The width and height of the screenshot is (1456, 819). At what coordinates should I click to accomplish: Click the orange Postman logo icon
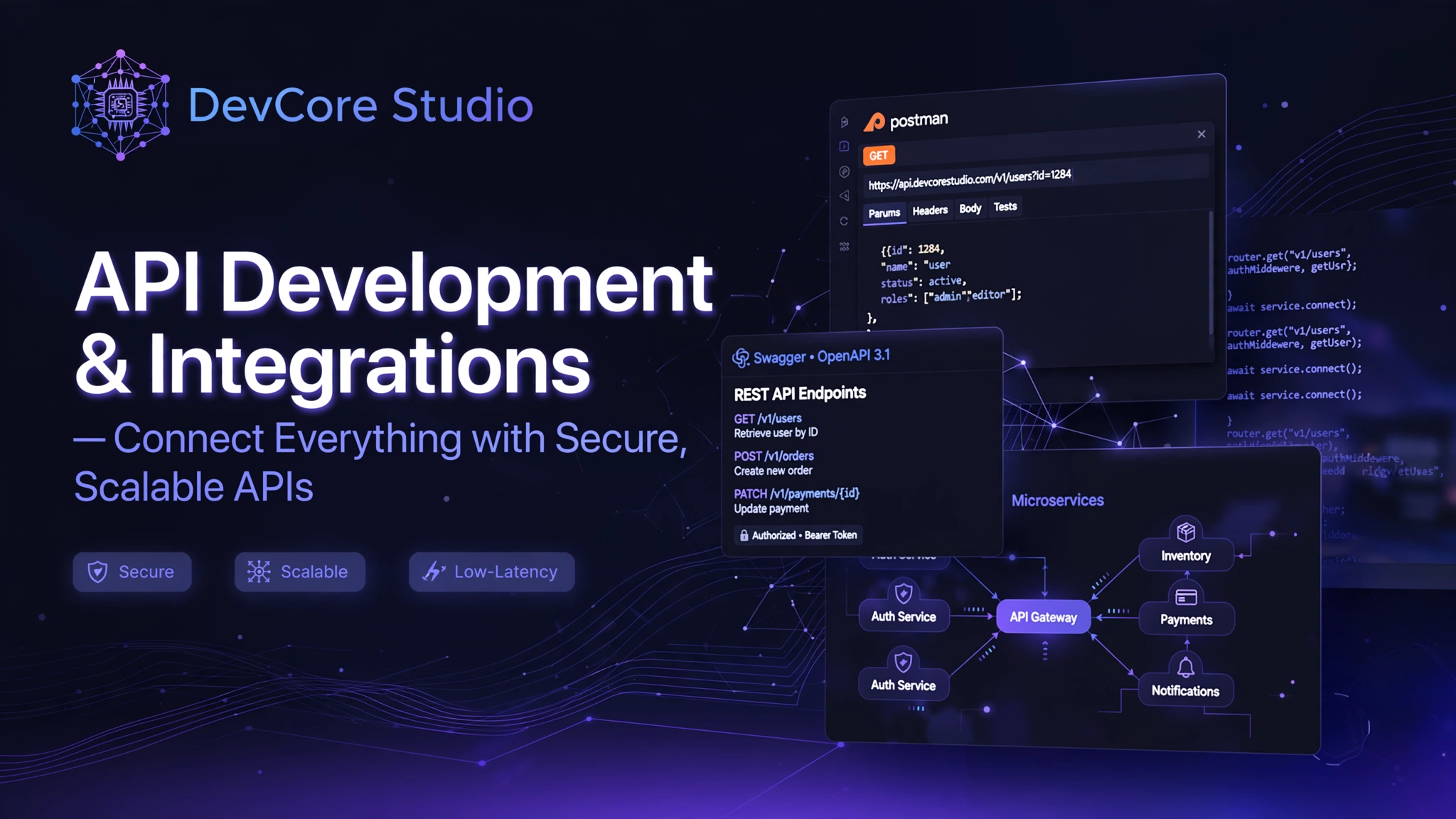[x=874, y=122]
